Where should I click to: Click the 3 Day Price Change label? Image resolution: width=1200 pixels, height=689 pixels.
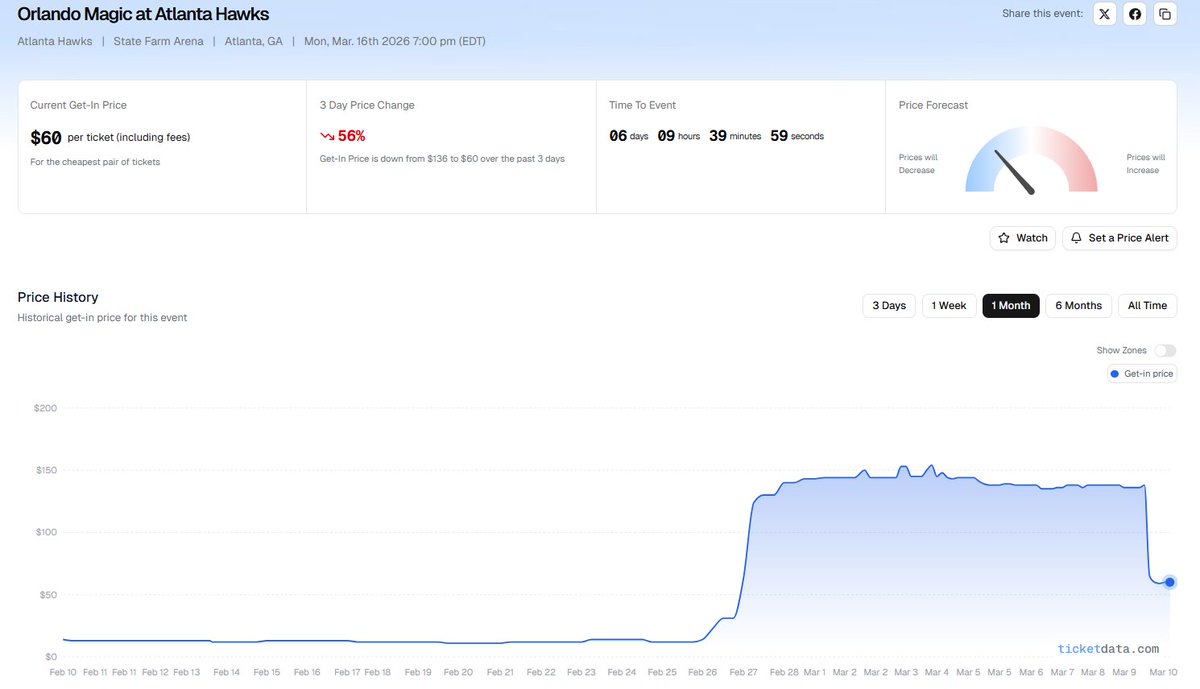[367, 105]
